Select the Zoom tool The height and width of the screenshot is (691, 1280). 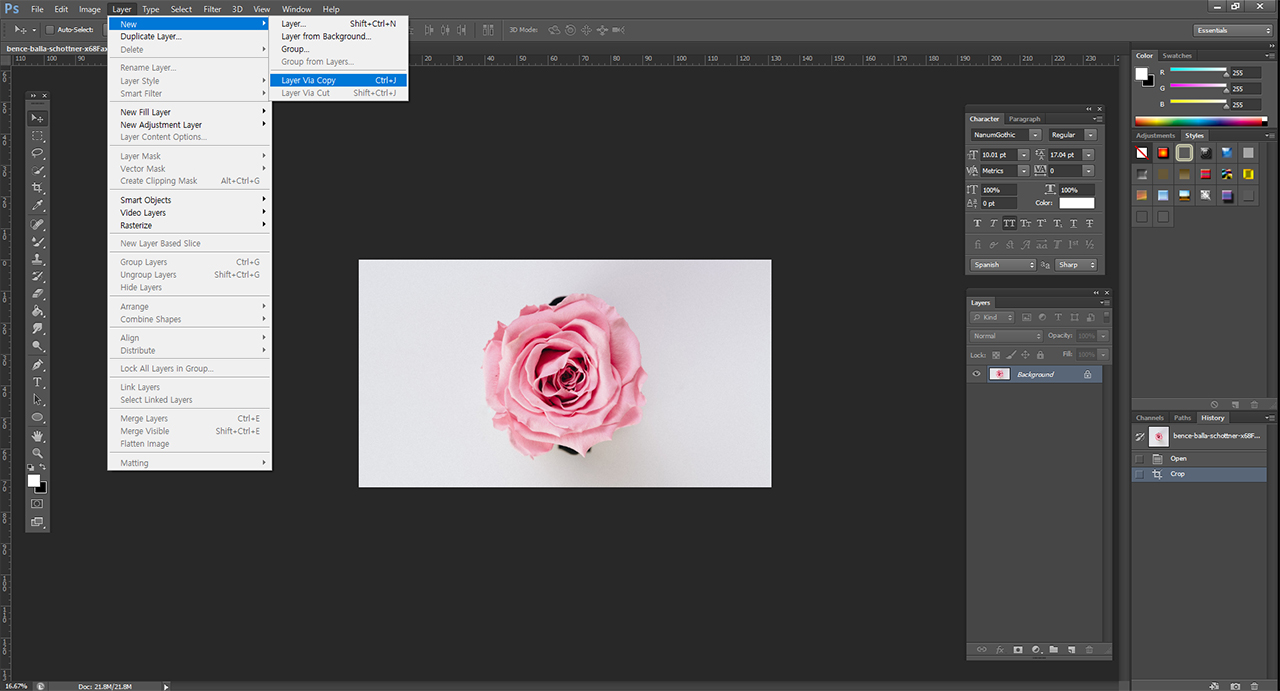pos(38,453)
